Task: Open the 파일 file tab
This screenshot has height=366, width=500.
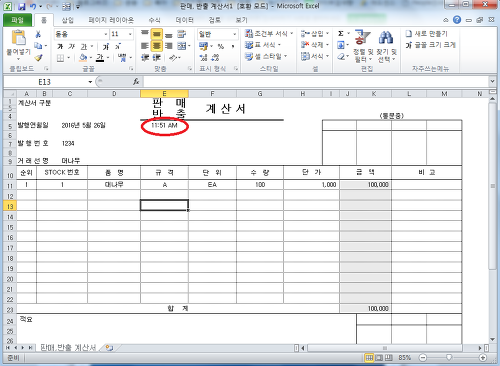Action: coord(17,20)
